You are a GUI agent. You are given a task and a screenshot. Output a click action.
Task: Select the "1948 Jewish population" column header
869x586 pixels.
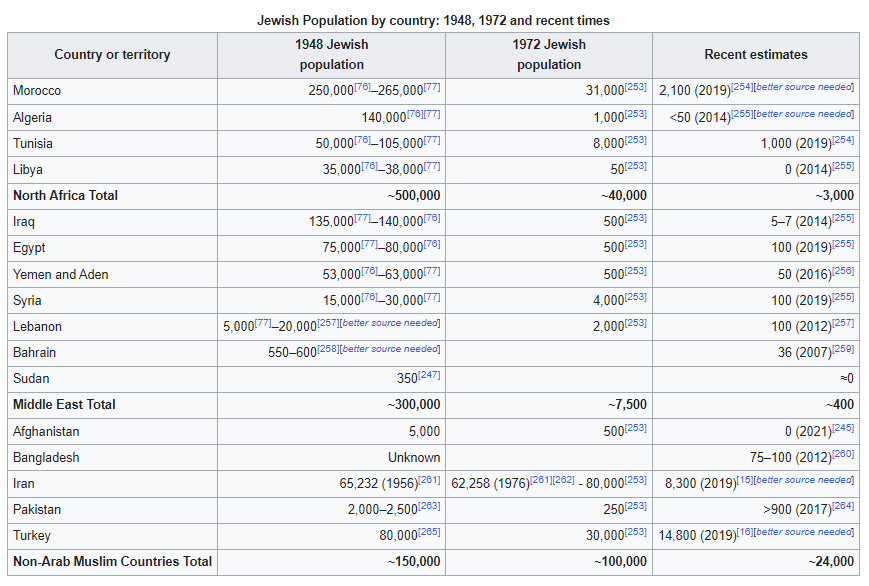click(332, 55)
